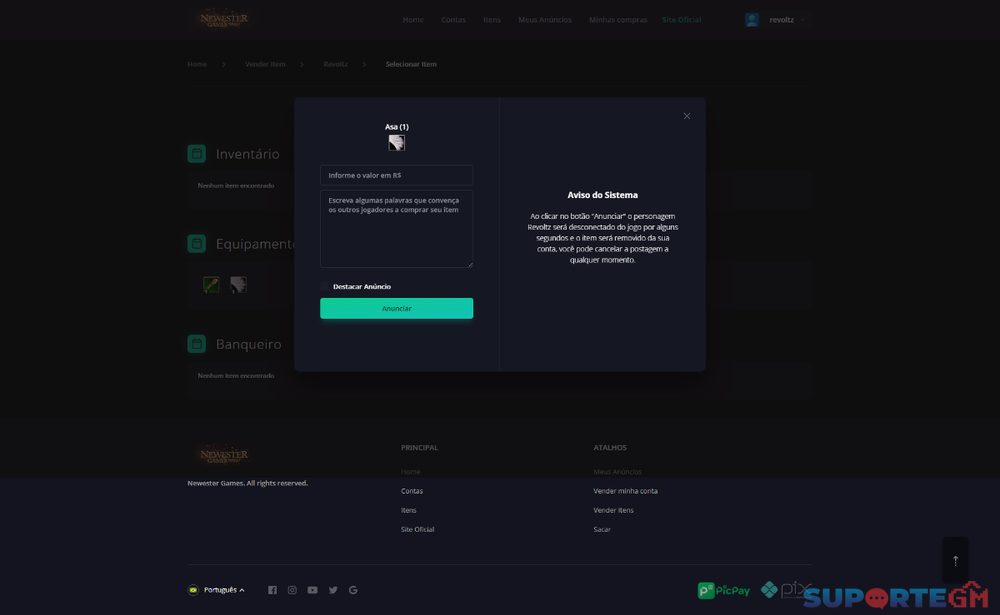Open the YouTube icon link

312,590
